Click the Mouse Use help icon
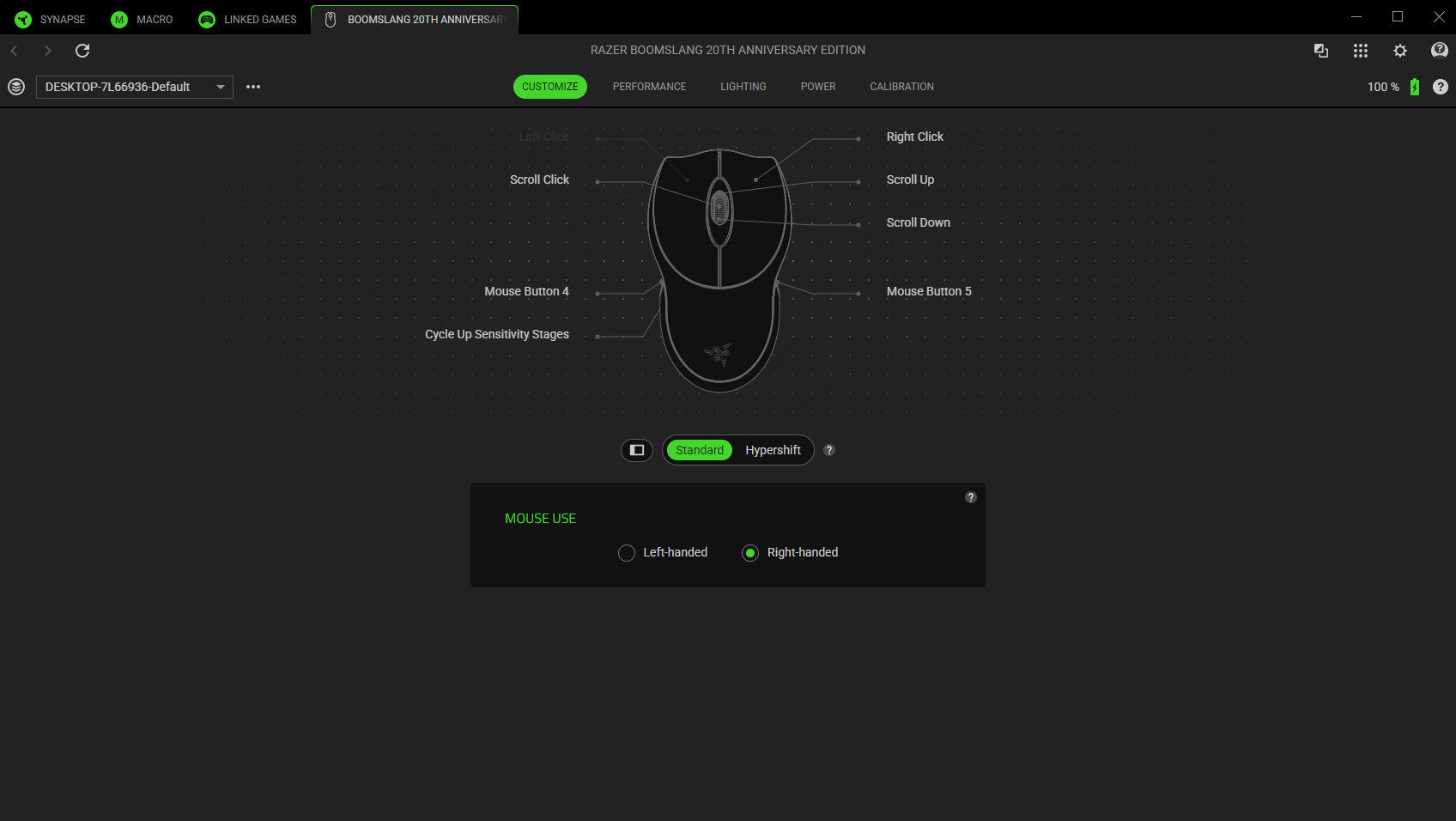The height and width of the screenshot is (821, 1456). (970, 497)
